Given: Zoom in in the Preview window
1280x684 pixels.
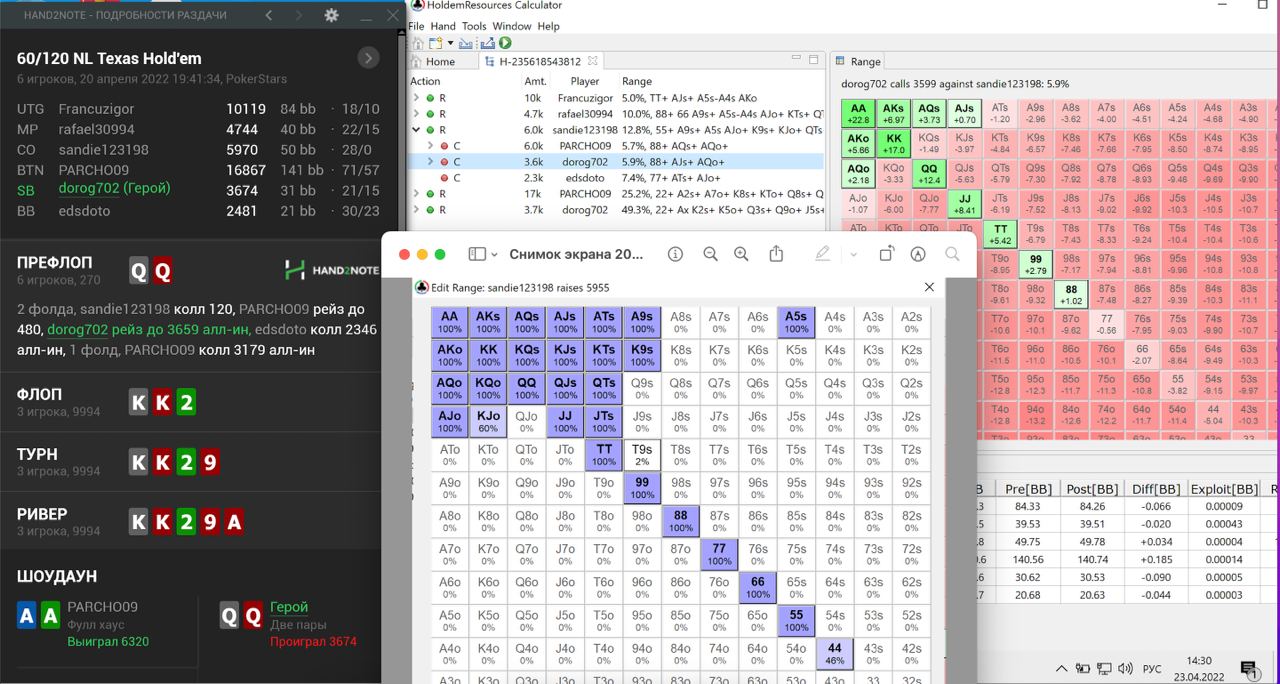Looking at the screenshot, I should tap(741, 254).
